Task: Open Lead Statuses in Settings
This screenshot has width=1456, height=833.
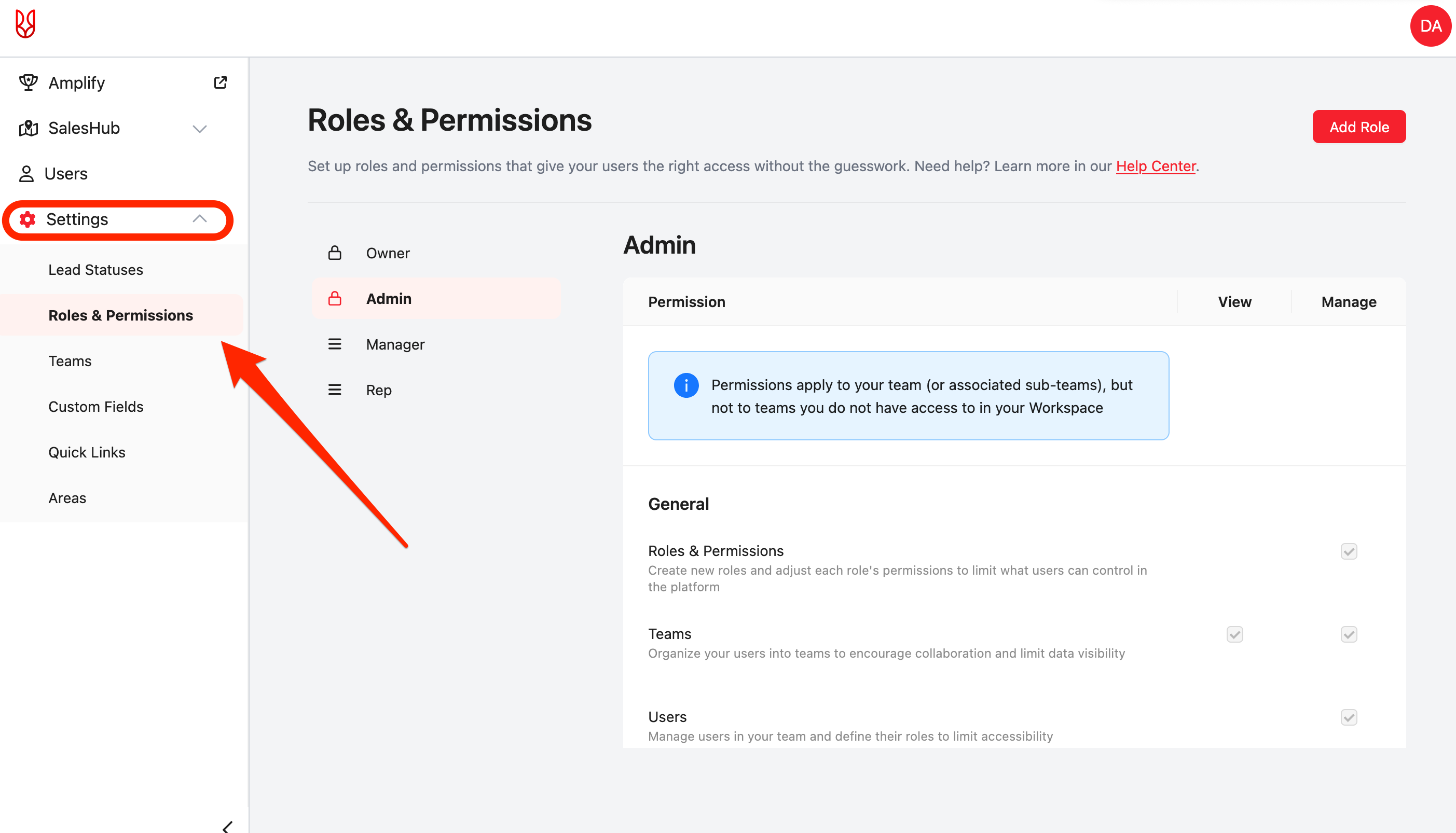Action: pos(95,270)
